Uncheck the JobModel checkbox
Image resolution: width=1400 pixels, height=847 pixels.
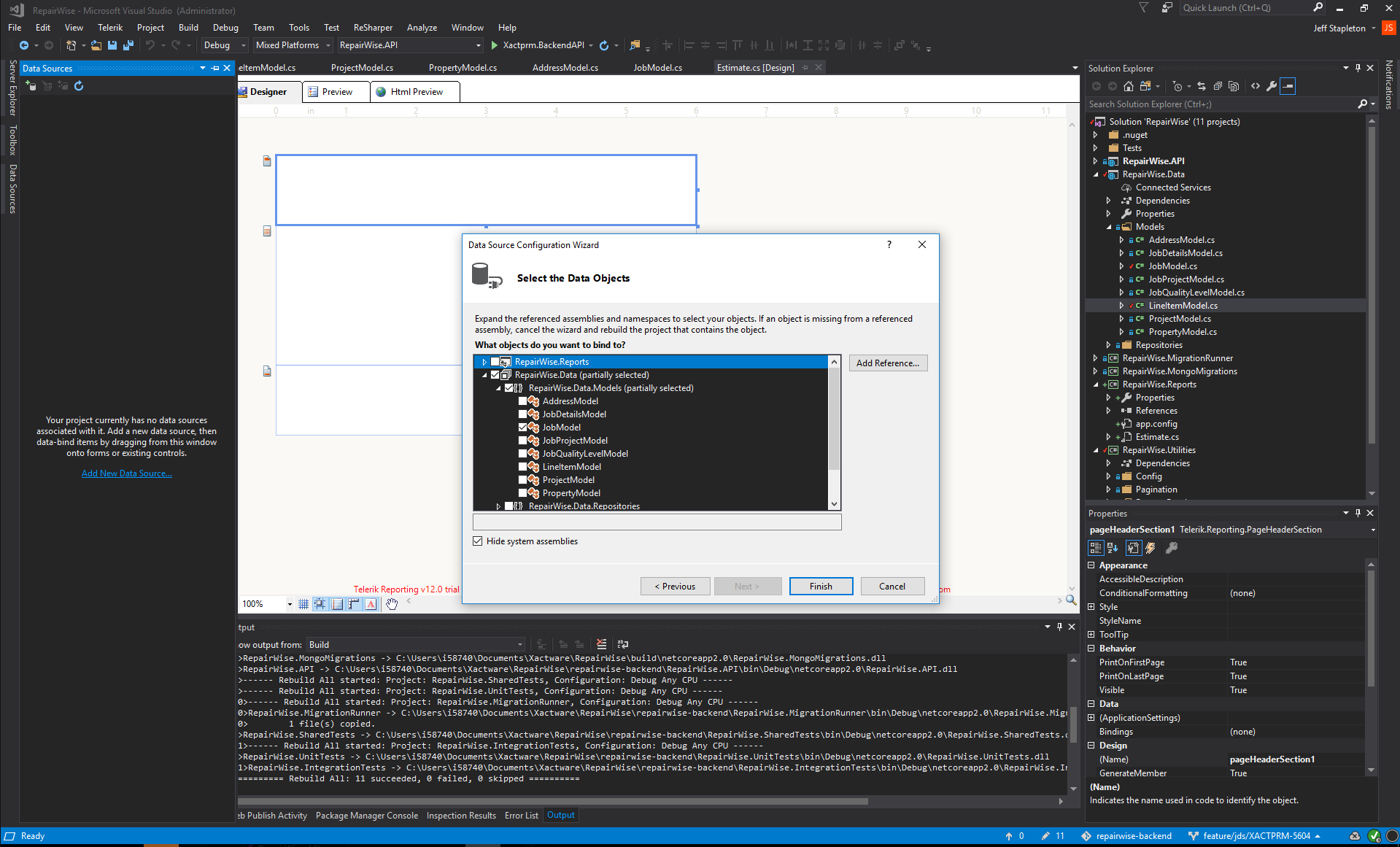pyautogui.click(x=522, y=428)
